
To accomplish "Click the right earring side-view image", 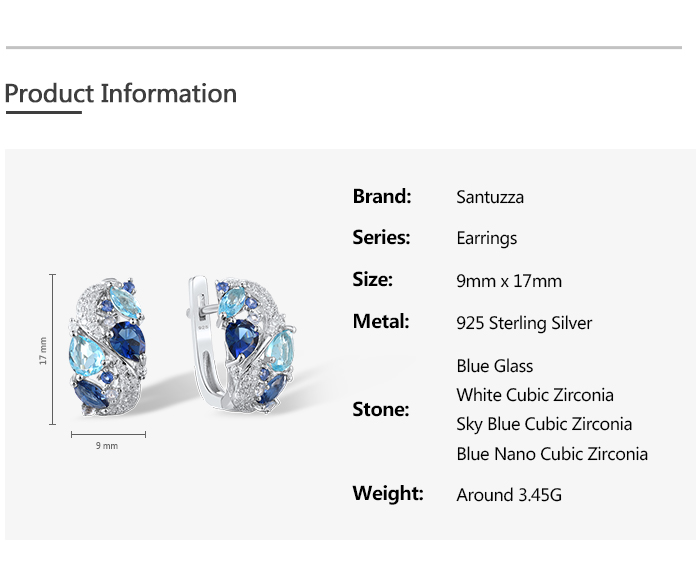I will 245,345.
